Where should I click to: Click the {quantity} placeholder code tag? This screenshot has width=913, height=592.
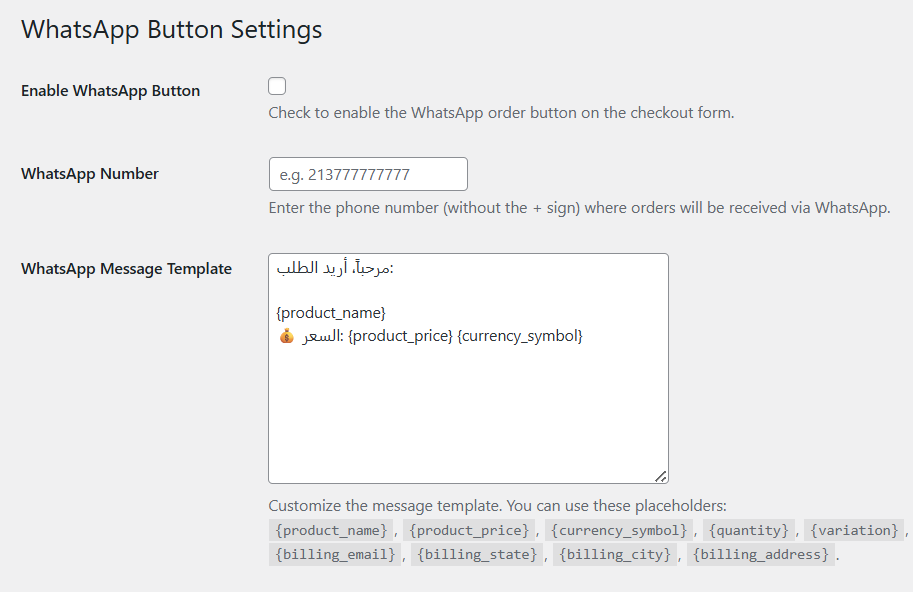click(x=749, y=530)
